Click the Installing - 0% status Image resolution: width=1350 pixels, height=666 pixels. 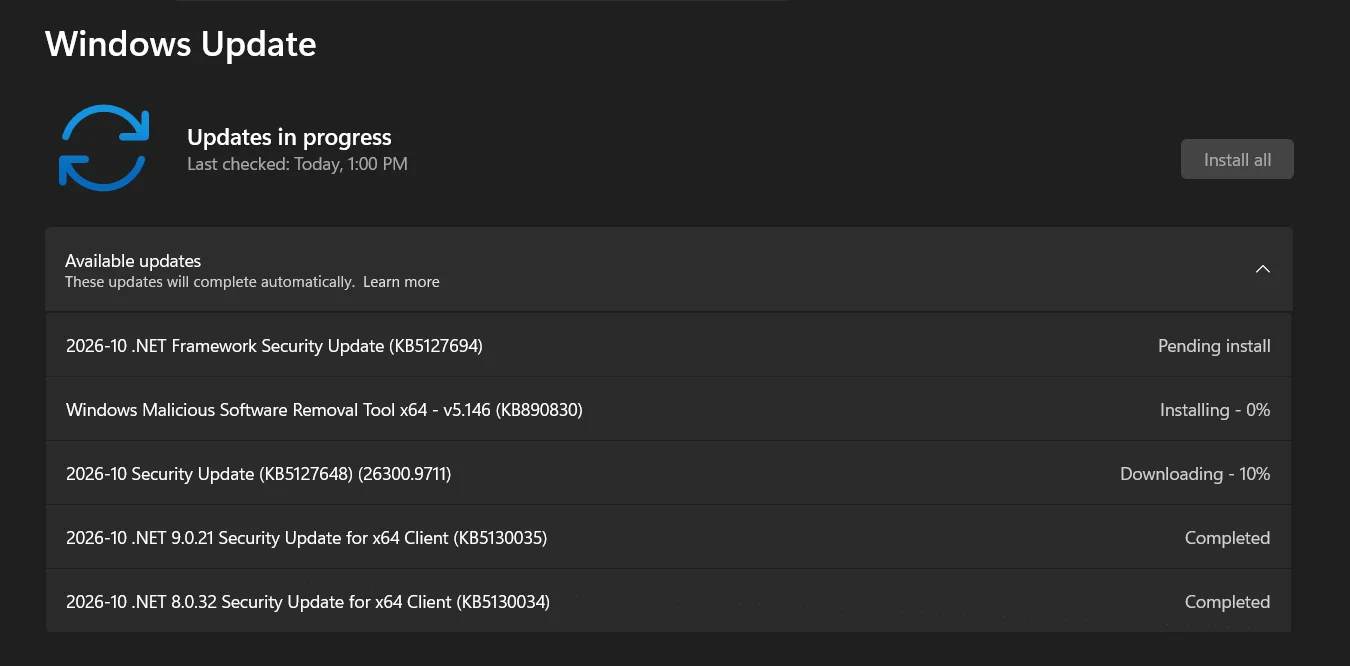pos(1215,410)
